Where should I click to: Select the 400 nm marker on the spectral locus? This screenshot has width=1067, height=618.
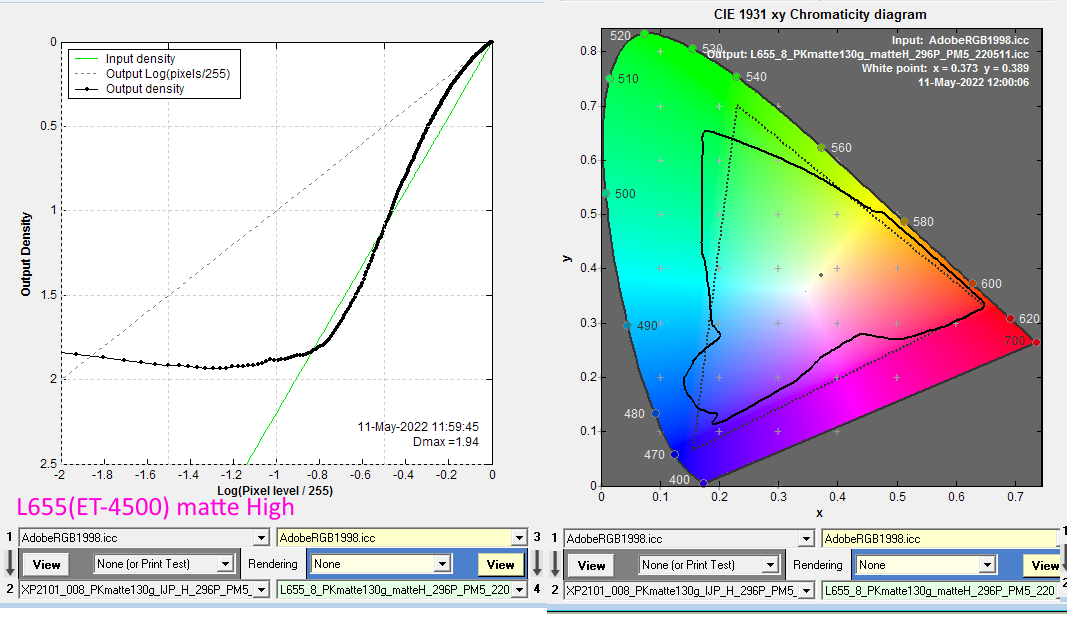(x=704, y=483)
